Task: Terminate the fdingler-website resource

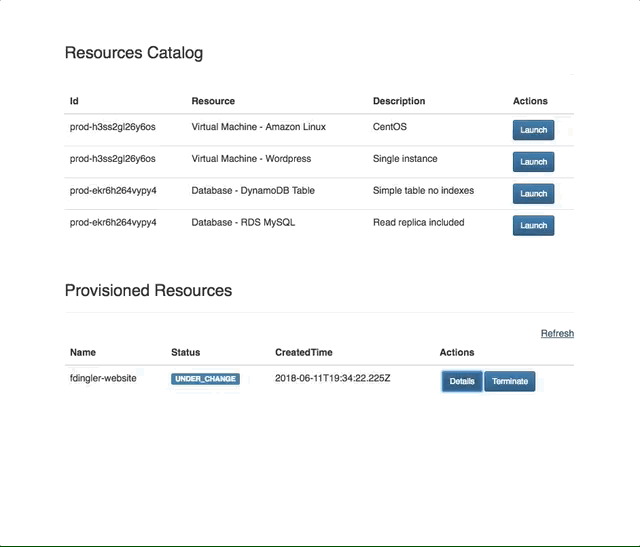Action: tap(510, 381)
